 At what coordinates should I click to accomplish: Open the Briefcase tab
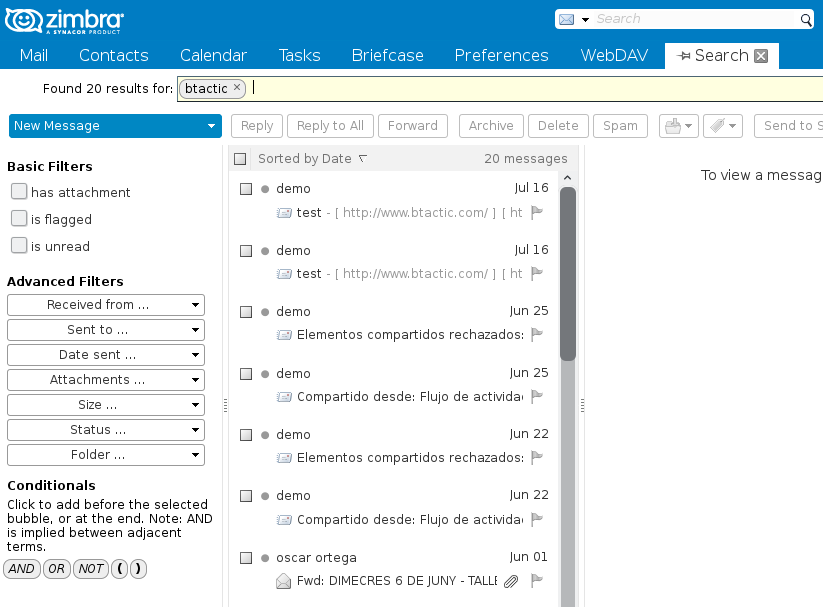pos(387,56)
